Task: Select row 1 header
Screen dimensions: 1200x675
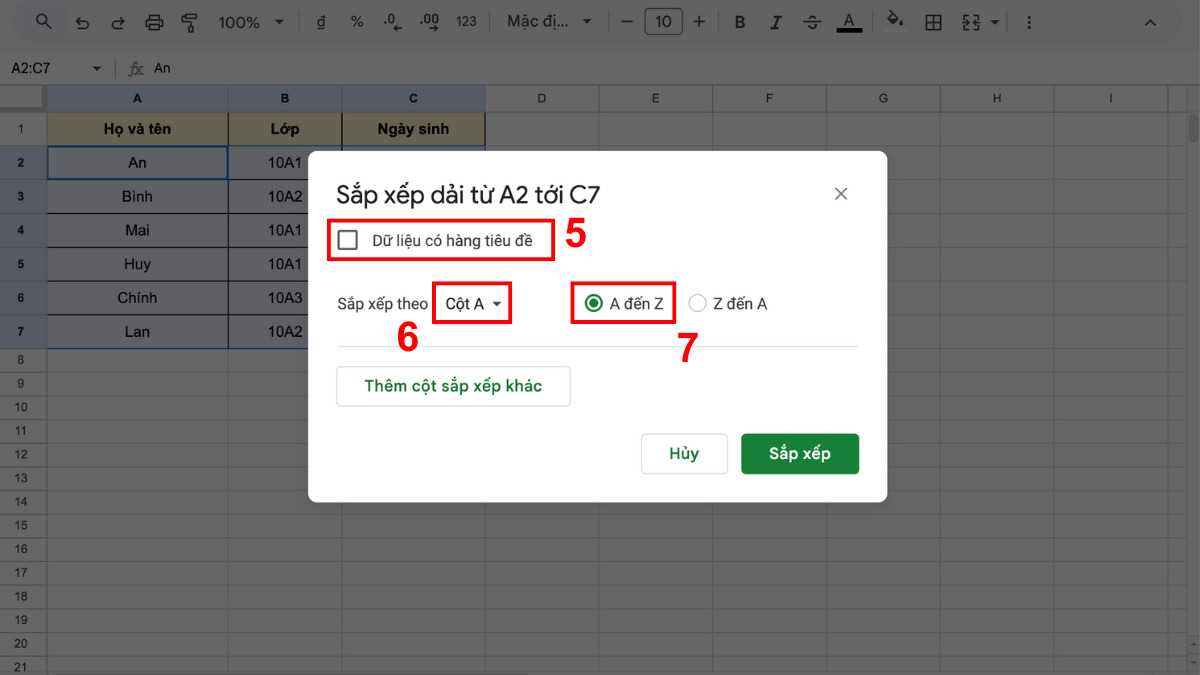Action: point(22,129)
